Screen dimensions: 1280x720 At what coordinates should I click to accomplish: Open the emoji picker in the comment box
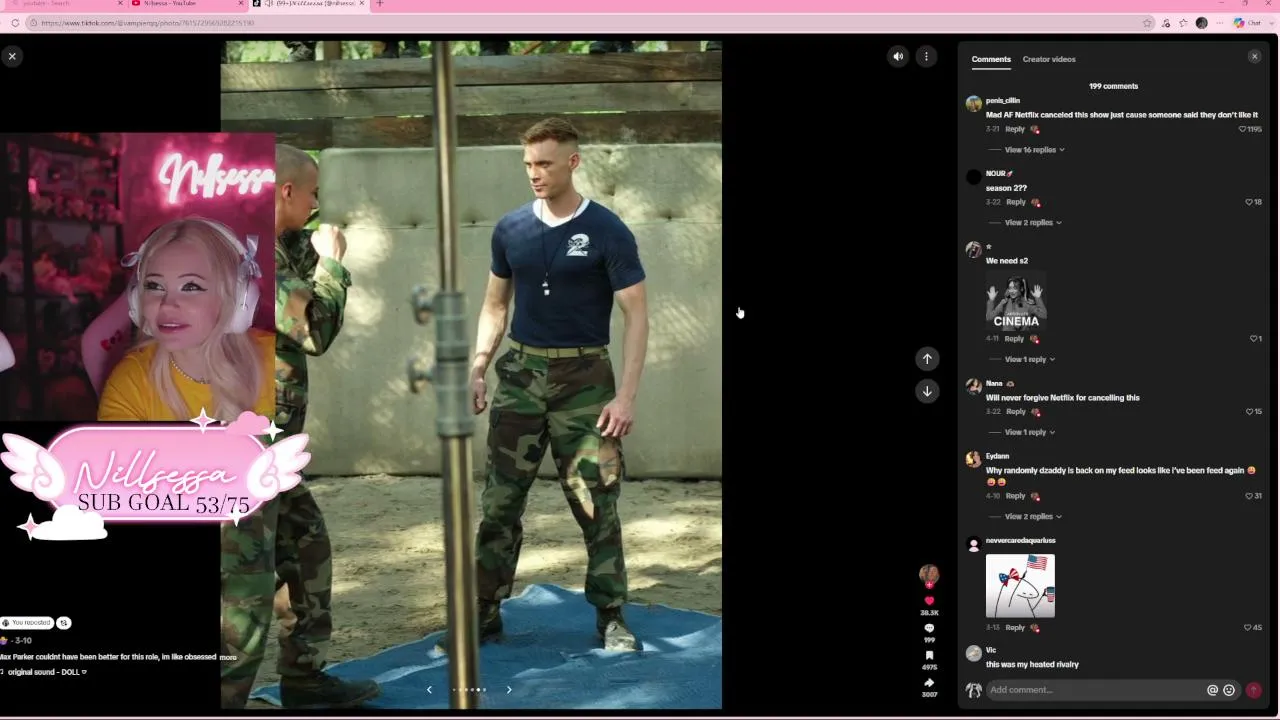pyautogui.click(x=1229, y=690)
